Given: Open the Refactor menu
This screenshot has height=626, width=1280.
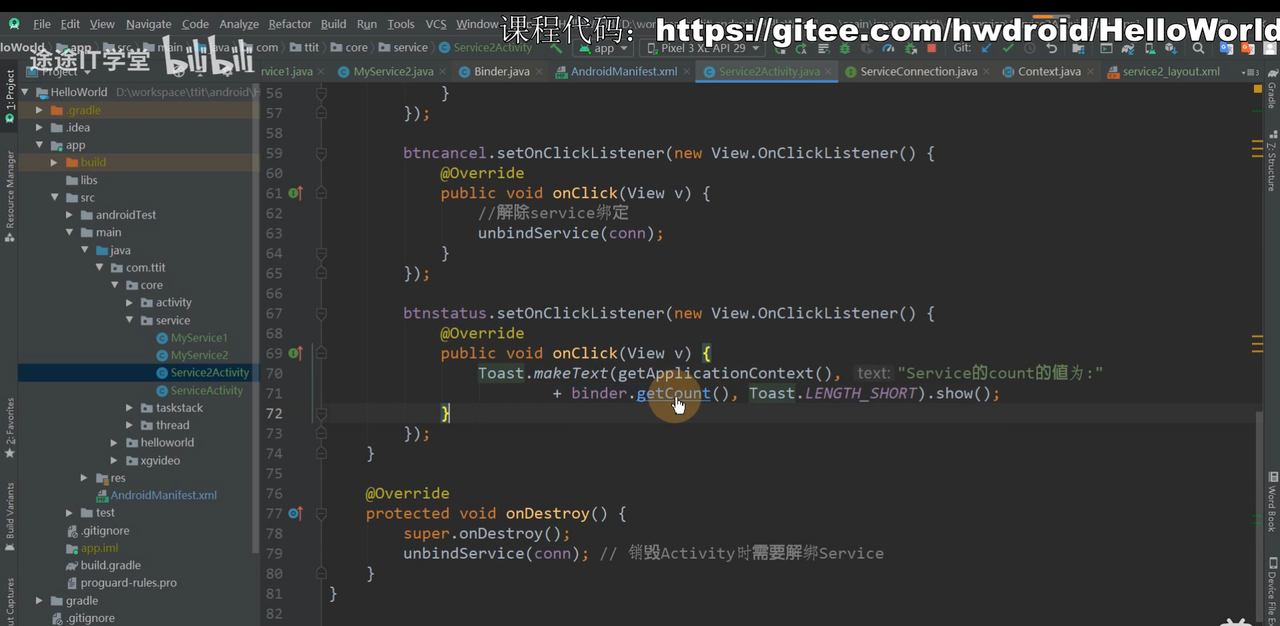Looking at the screenshot, I should pyautogui.click(x=290, y=24).
